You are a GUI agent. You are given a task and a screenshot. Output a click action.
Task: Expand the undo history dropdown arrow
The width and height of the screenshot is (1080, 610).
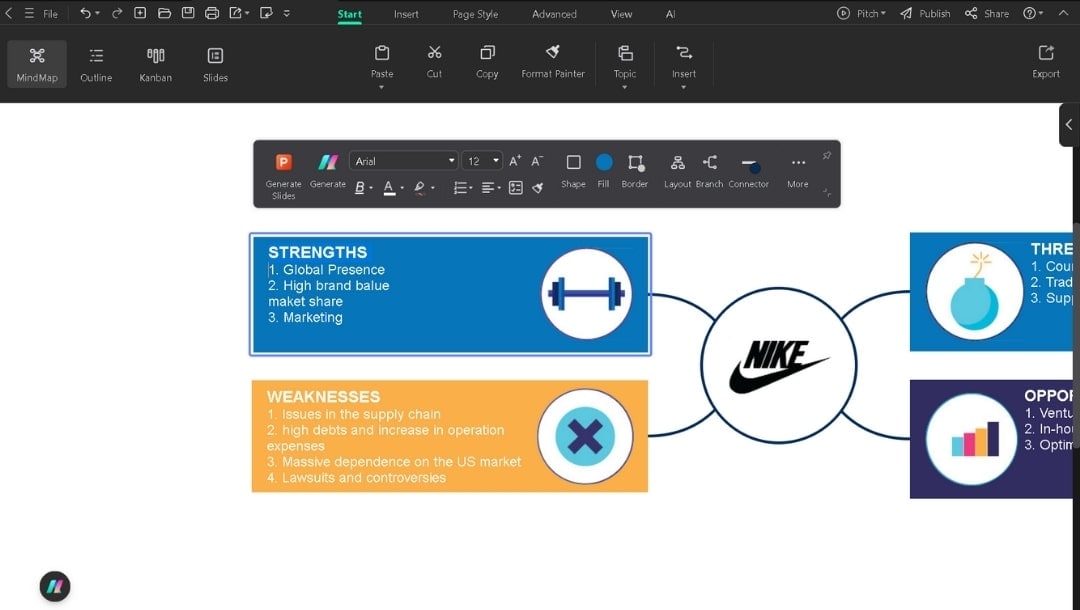(x=97, y=13)
